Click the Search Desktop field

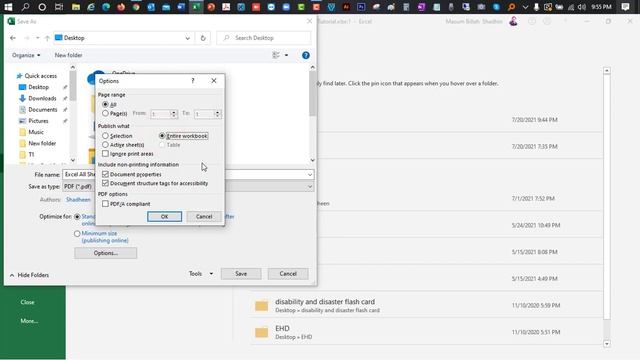click(x=264, y=38)
